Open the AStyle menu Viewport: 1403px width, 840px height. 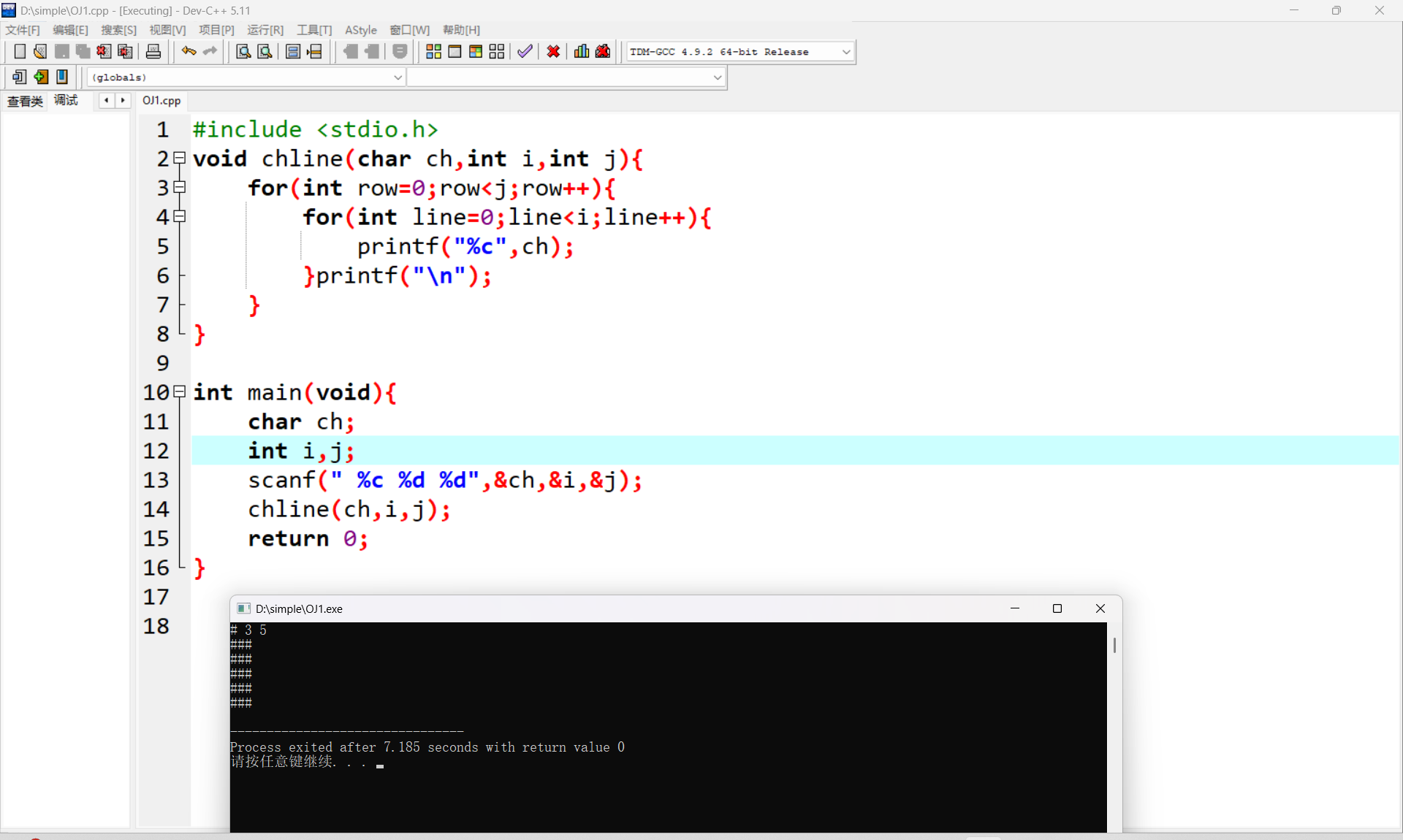[360, 30]
